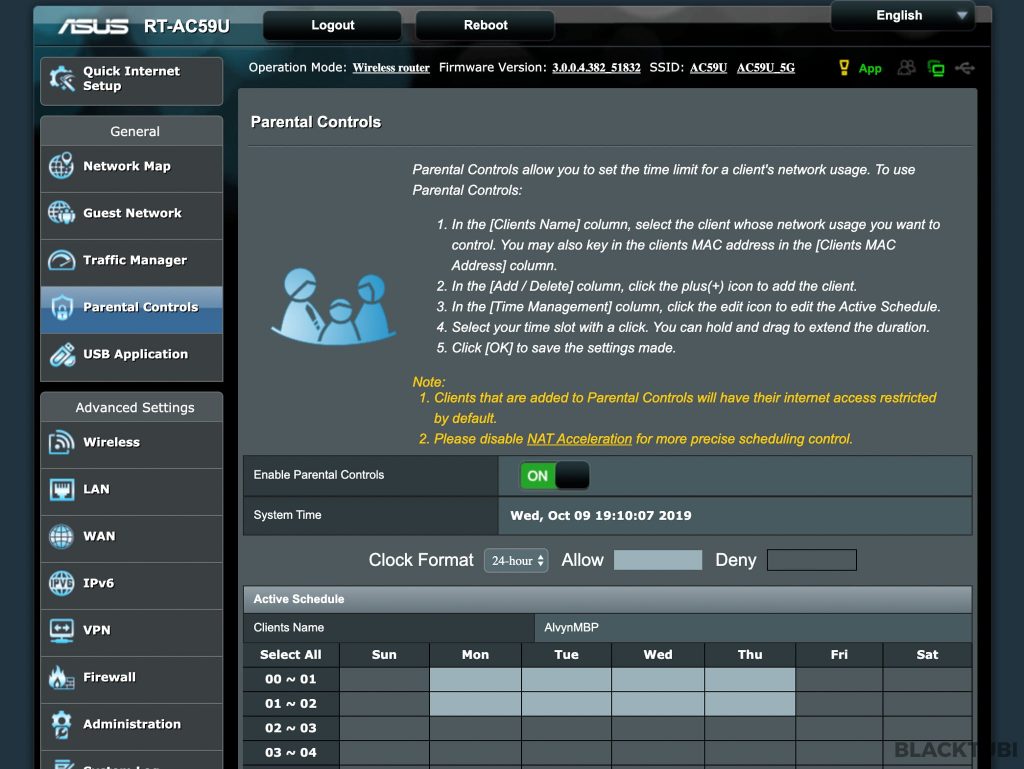This screenshot has width=1024, height=769.
Task: Select the Mon column header
Action: point(475,655)
